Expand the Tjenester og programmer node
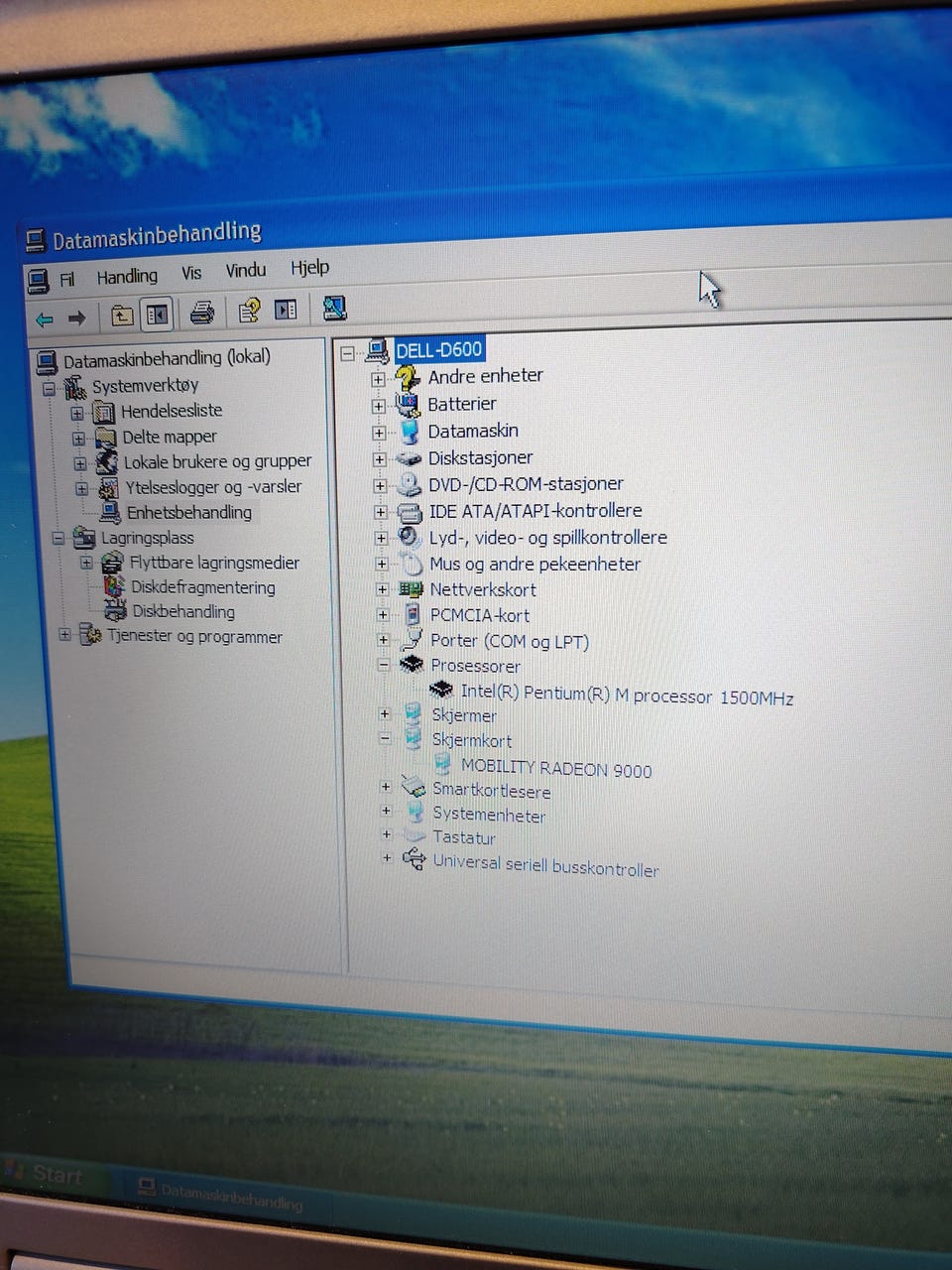Screen dimensions: 952x1270 pyautogui.click(x=64, y=634)
